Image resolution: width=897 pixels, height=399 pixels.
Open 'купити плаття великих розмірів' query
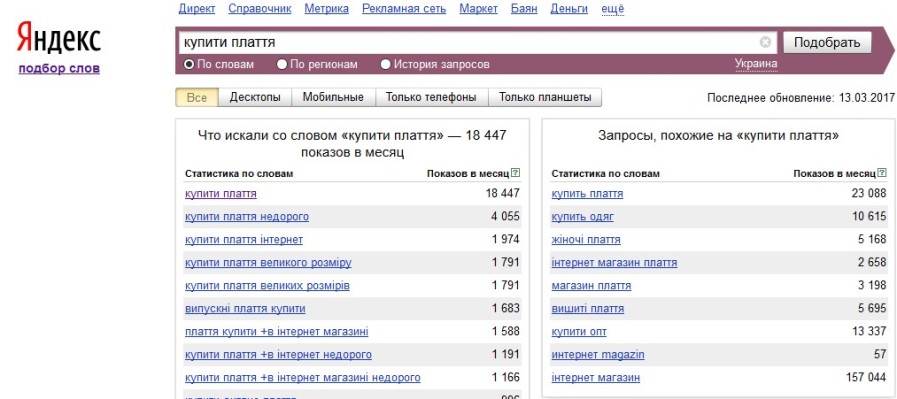click(x=267, y=286)
